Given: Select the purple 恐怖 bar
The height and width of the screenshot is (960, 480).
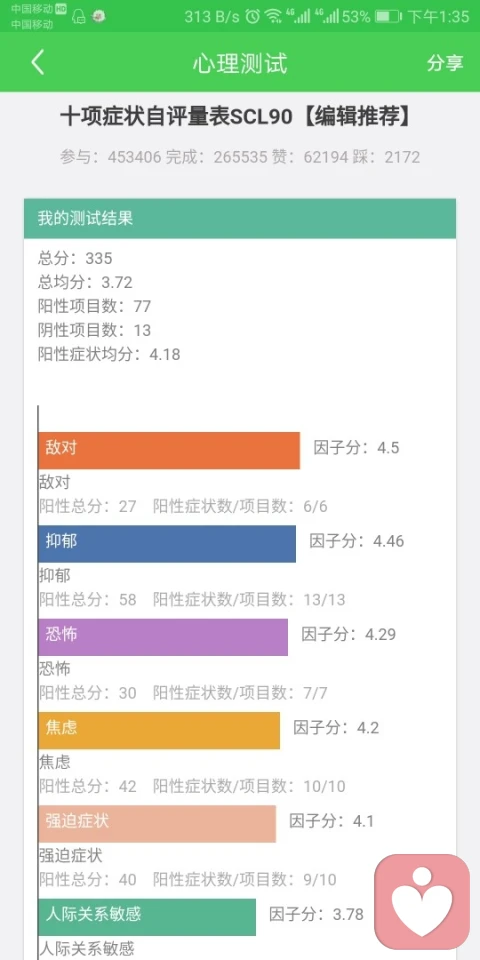Looking at the screenshot, I should pos(163,637).
